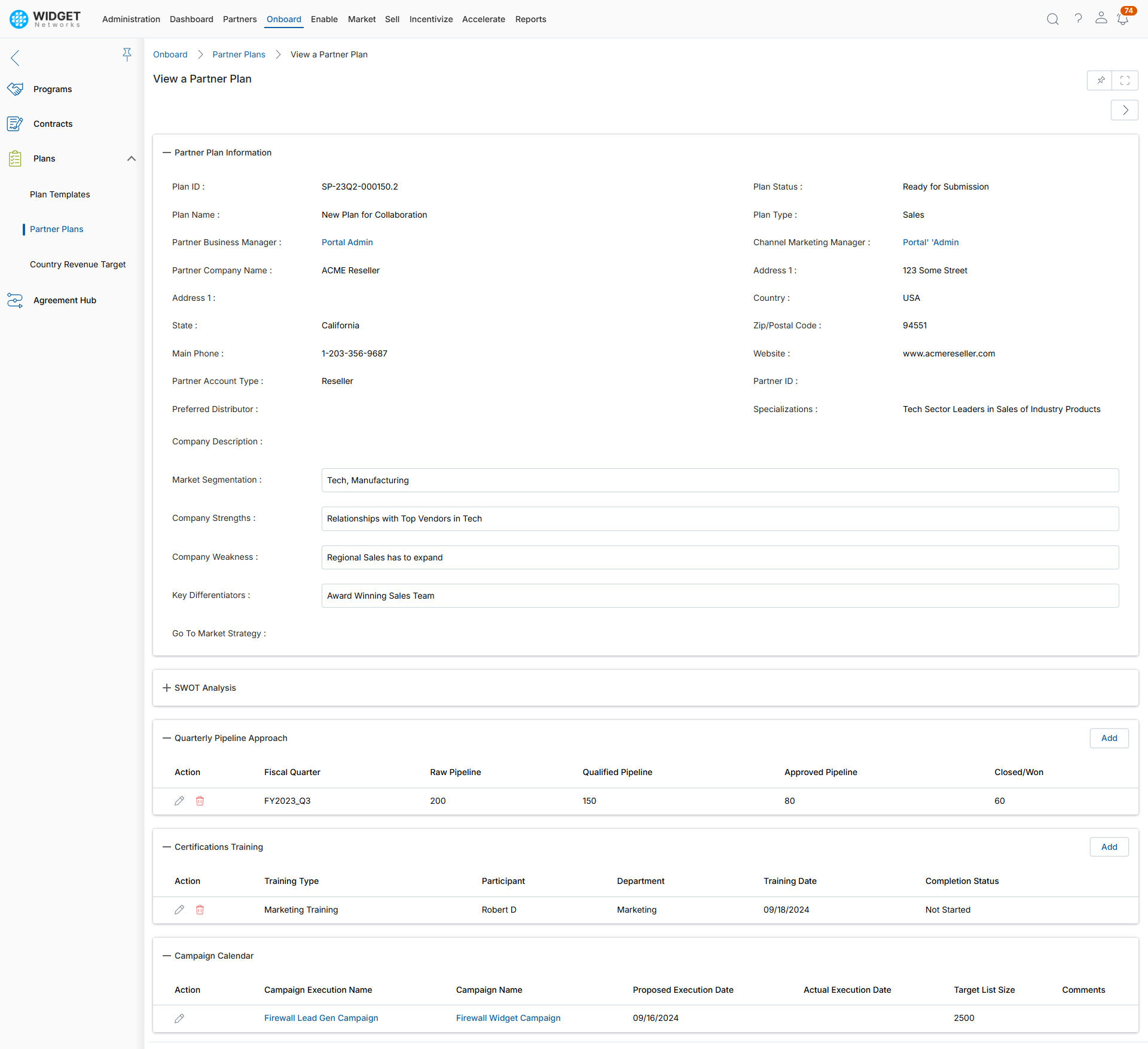Screen dimensions: 1148x1049
Task: Delete the Marketing Training entry
Action: [x=200, y=910]
